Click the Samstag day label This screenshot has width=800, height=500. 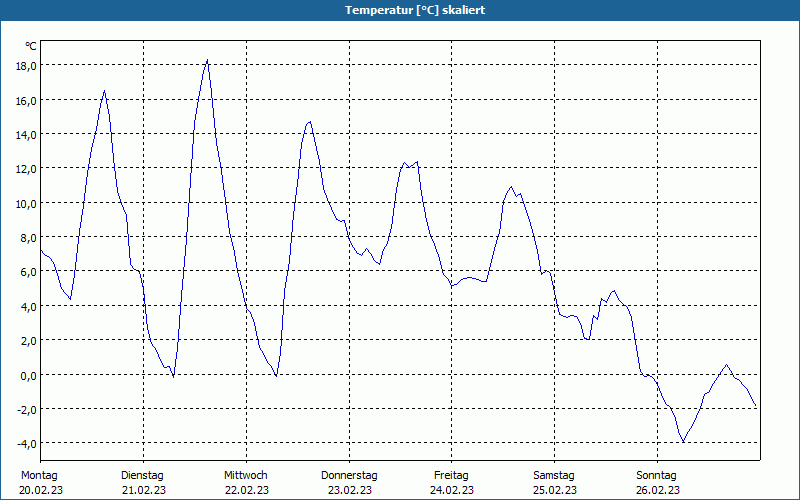pos(554,476)
